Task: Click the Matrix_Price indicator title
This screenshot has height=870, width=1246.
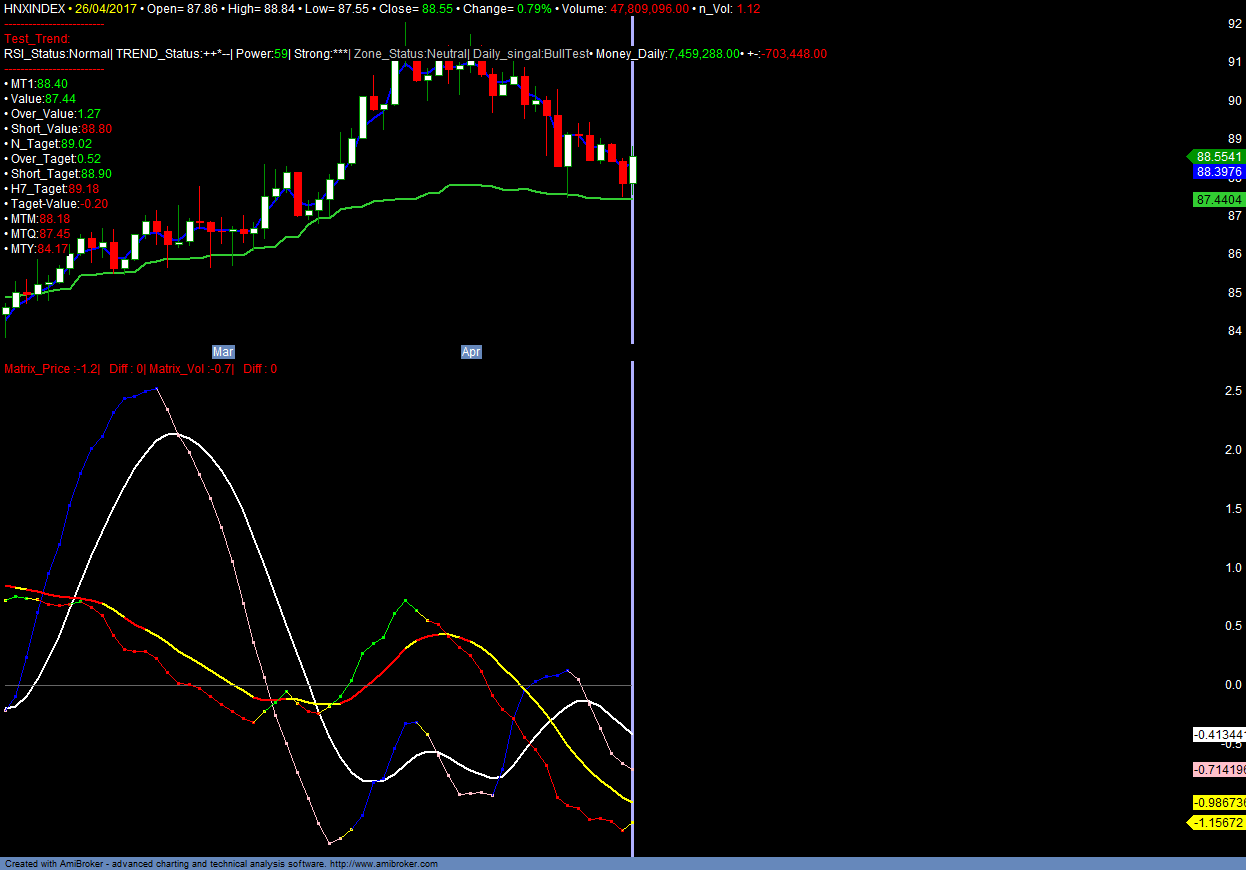Action: click(x=50, y=369)
